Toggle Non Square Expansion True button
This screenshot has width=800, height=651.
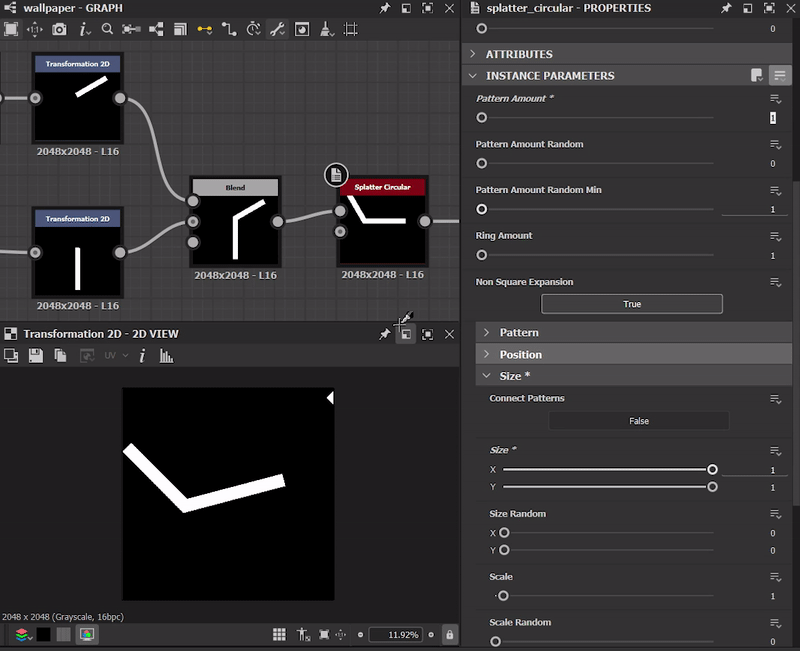click(x=631, y=304)
